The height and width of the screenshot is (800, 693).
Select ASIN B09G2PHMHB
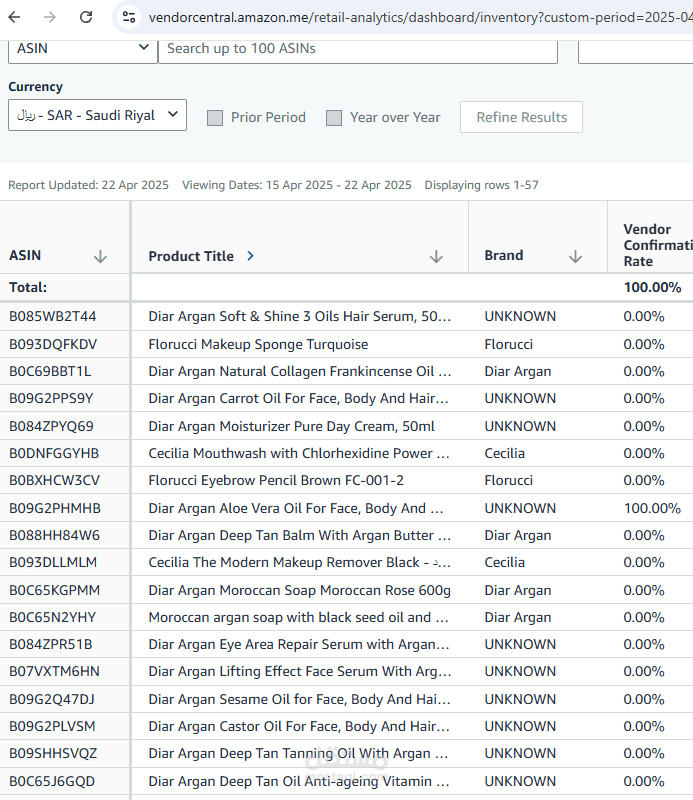coord(55,509)
